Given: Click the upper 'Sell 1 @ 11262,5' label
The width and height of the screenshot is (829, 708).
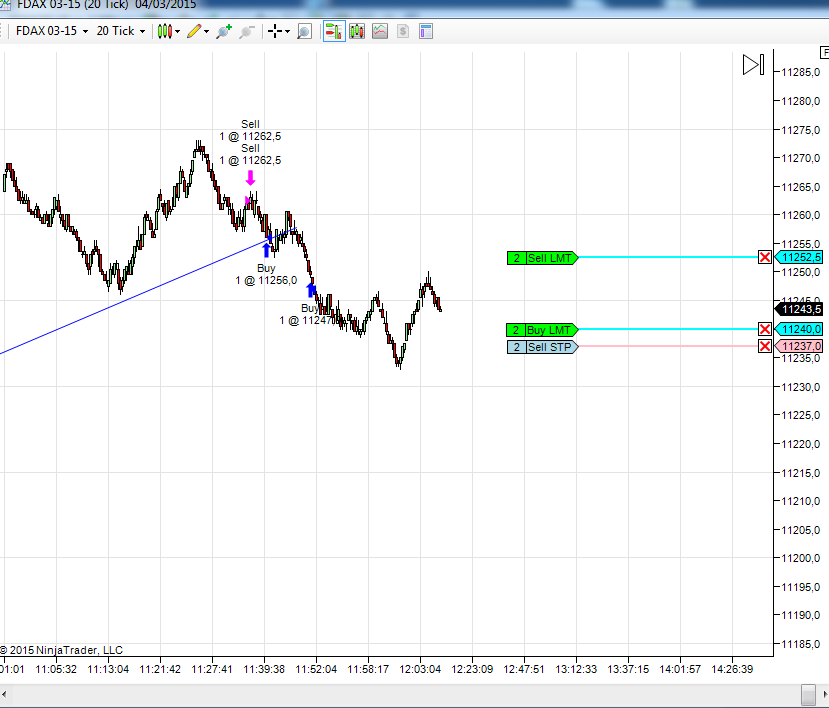Looking at the screenshot, I should [250, 130].
